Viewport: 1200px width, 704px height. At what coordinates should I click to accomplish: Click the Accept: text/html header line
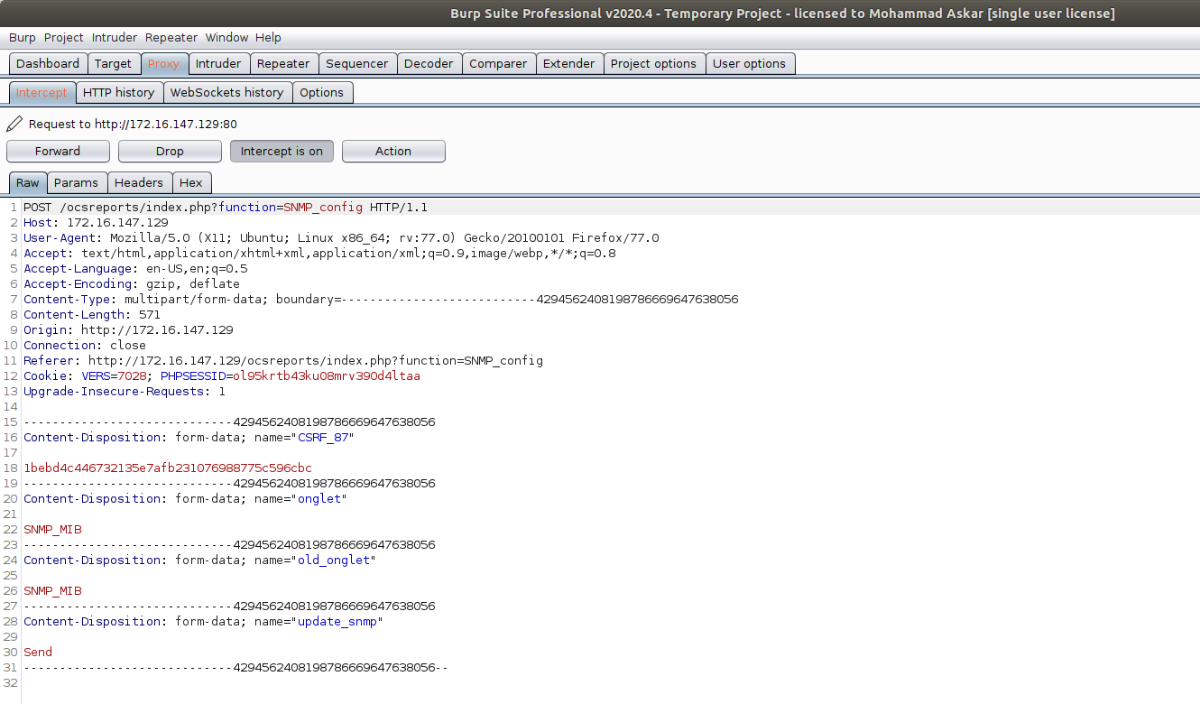point(320,253)
